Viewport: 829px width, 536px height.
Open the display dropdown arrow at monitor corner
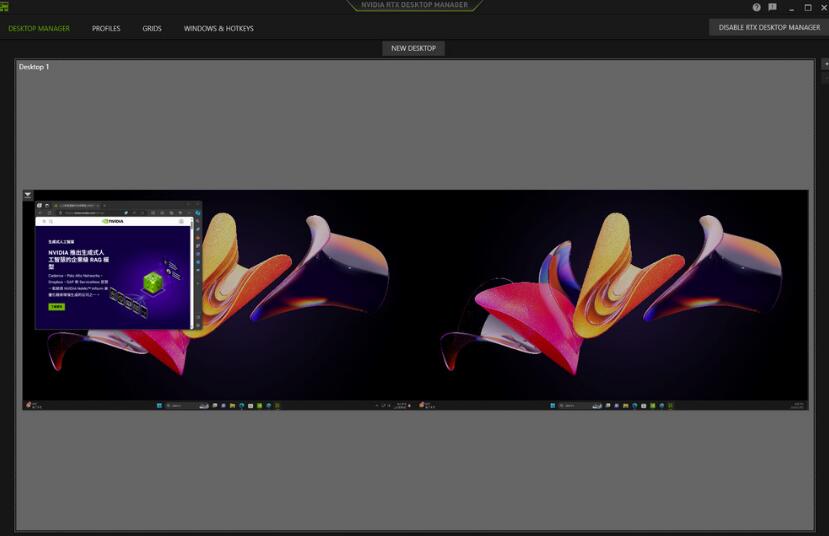coord(28,195)
